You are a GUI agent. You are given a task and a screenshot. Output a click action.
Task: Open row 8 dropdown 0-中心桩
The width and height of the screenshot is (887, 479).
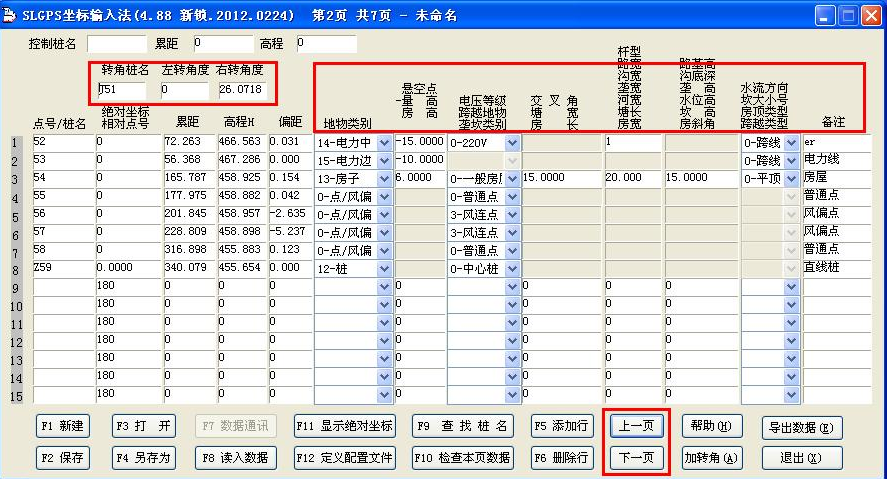click(513, 269)
